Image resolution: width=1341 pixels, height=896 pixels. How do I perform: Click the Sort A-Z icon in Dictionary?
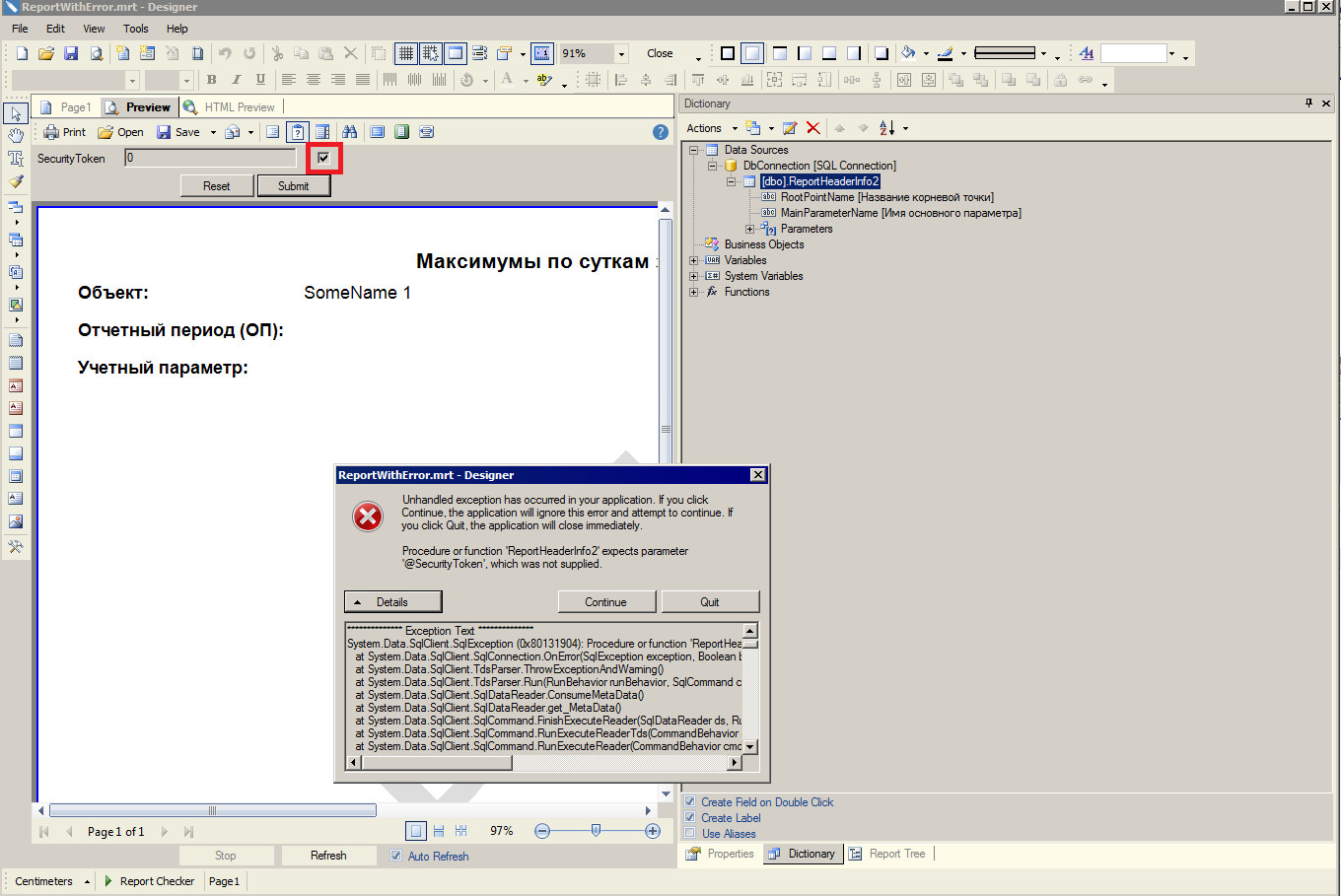pos(886,128)
